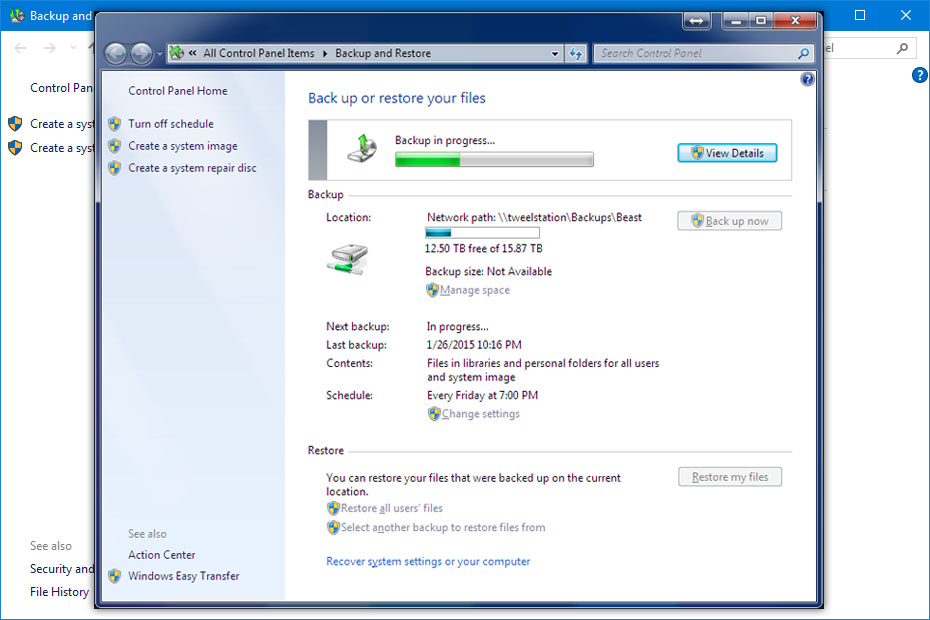The width and height of the screenshot is (930, 620).
Task: Click the Forward navigation arrow in front window
Action: pyautogui.click(x=141, y=54)
